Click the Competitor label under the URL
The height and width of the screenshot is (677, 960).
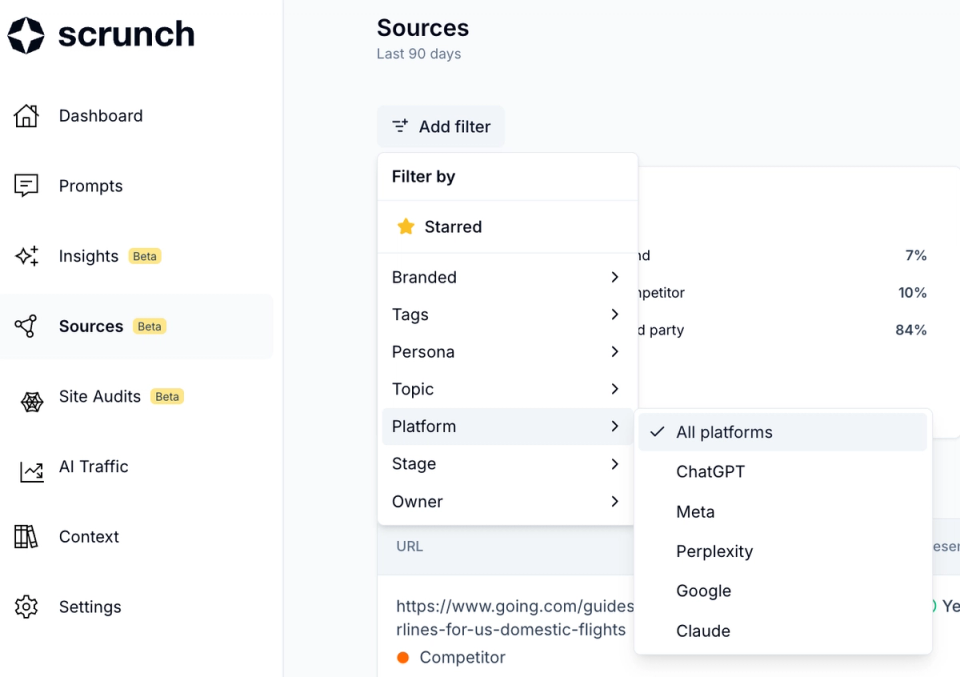coord(462,657)
